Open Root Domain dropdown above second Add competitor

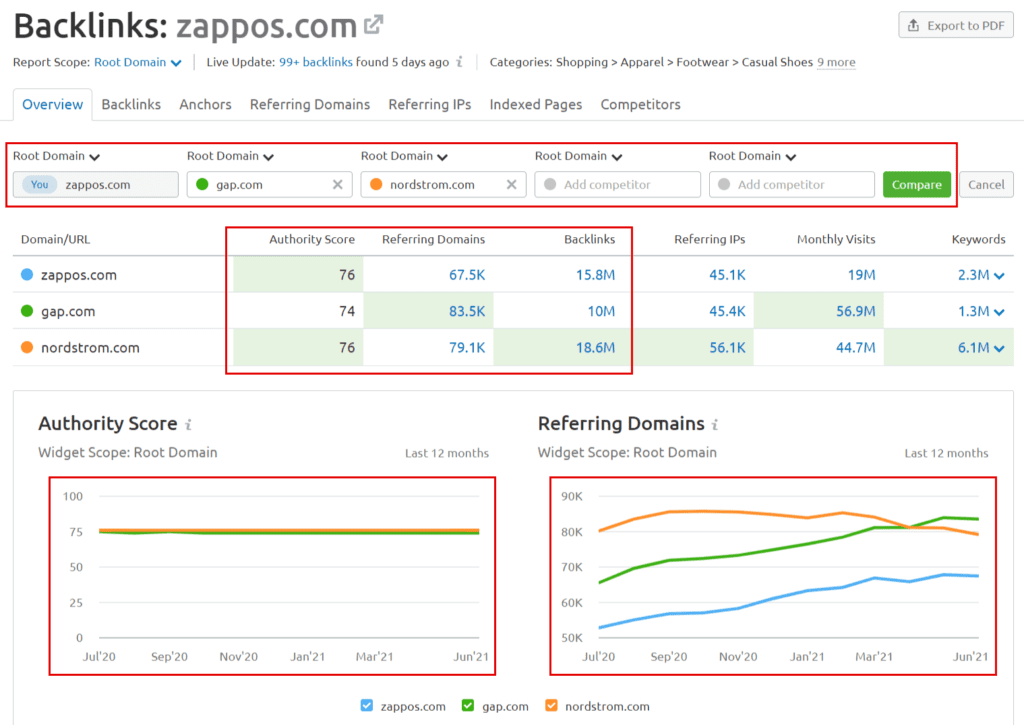[x=752, y=156]
